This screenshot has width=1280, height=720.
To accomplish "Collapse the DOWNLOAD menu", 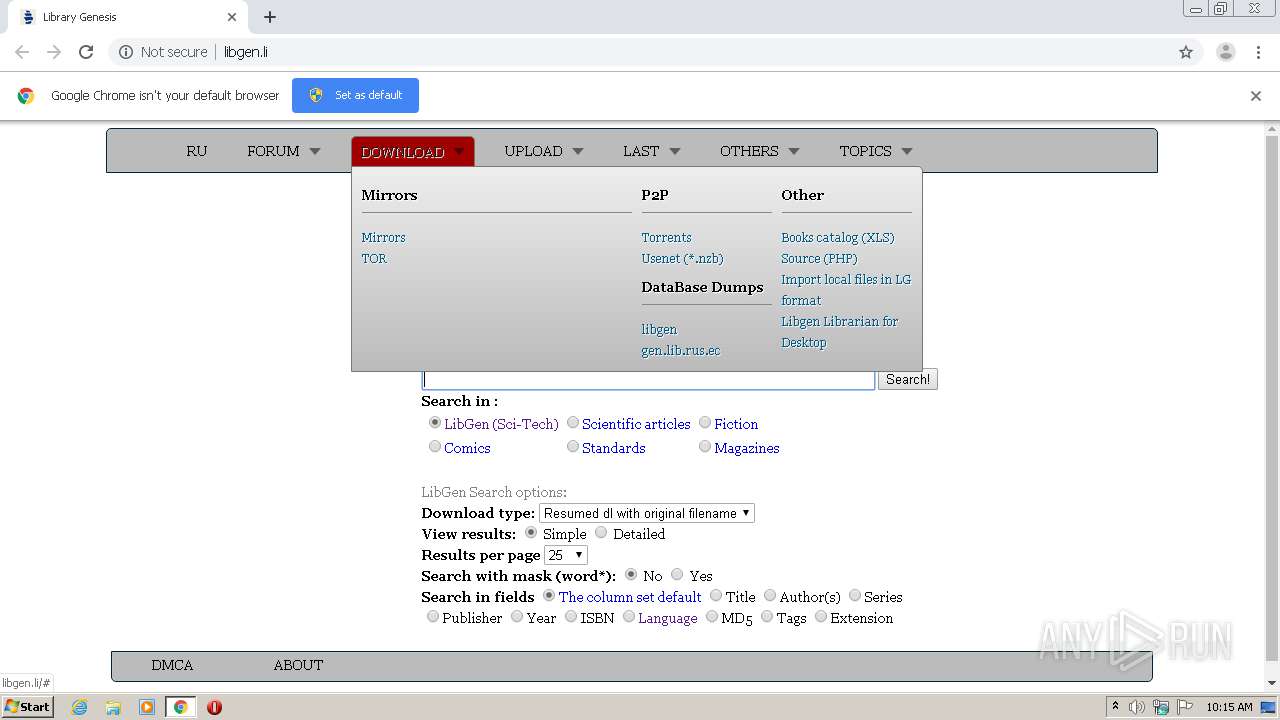I will [x=413, y=152].
